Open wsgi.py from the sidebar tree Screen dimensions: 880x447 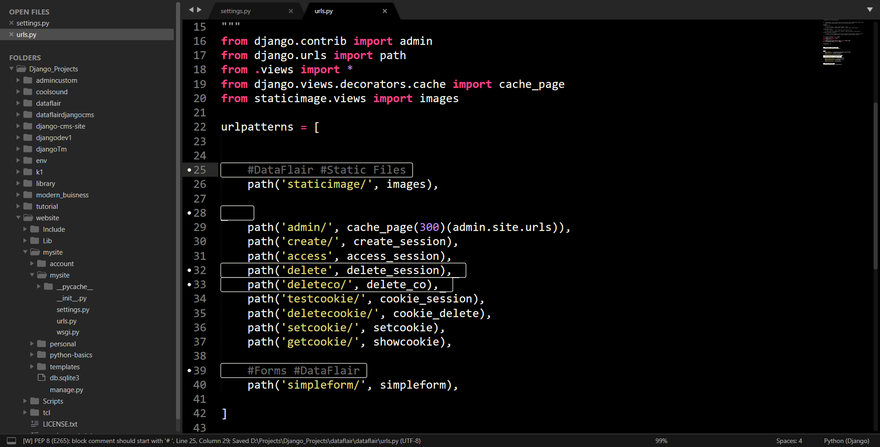click(67, 332)
